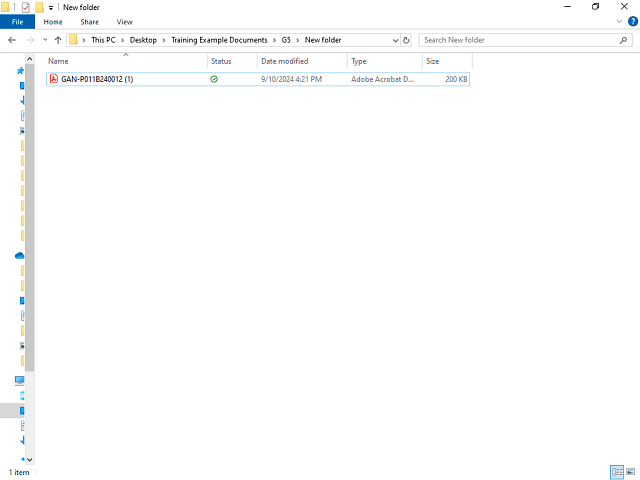Navigate to This PC in the breadcrumb
Screen dimensions: 640x480
[x=103, y=40]
